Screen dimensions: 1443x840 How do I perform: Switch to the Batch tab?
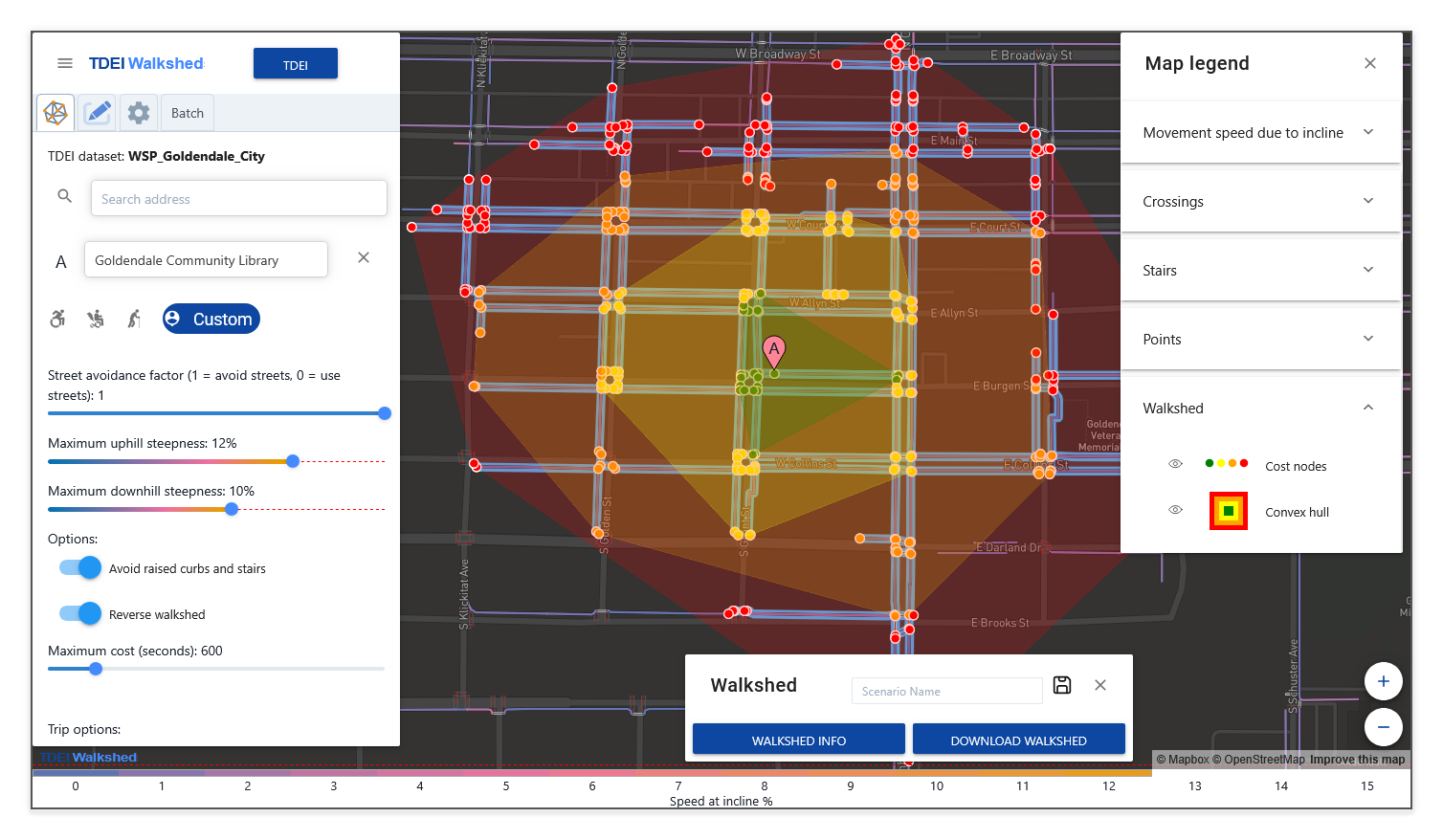[187, 112]
